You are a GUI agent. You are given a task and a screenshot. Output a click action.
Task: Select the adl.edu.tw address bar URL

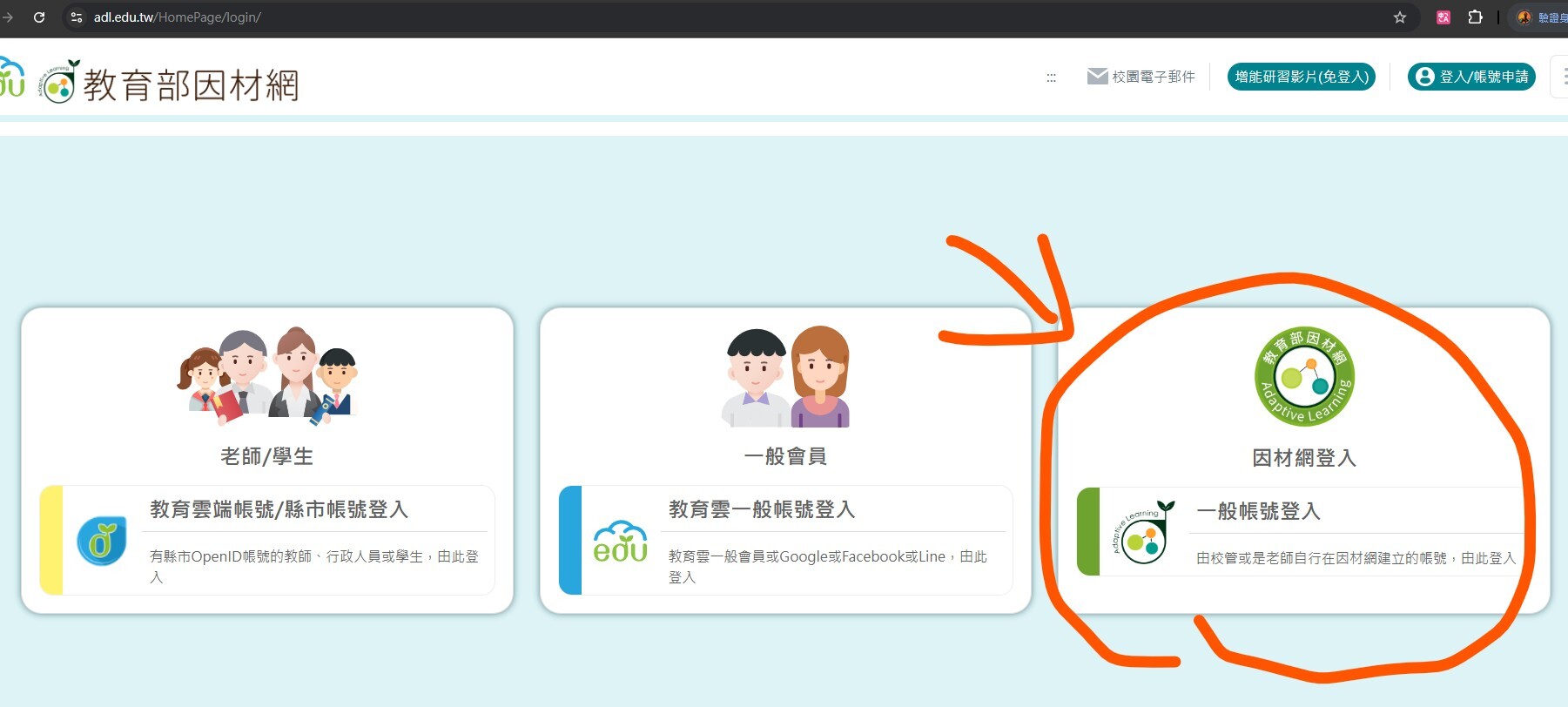pyautogui.click(x=178, y=17)
